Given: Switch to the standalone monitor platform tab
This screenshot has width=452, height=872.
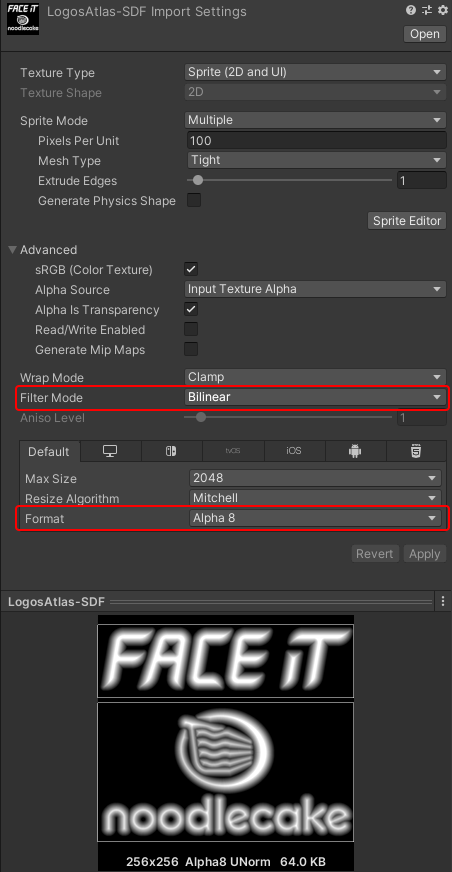Looking at the screenshot, I should pyautogui.click(x=110, y=451).
